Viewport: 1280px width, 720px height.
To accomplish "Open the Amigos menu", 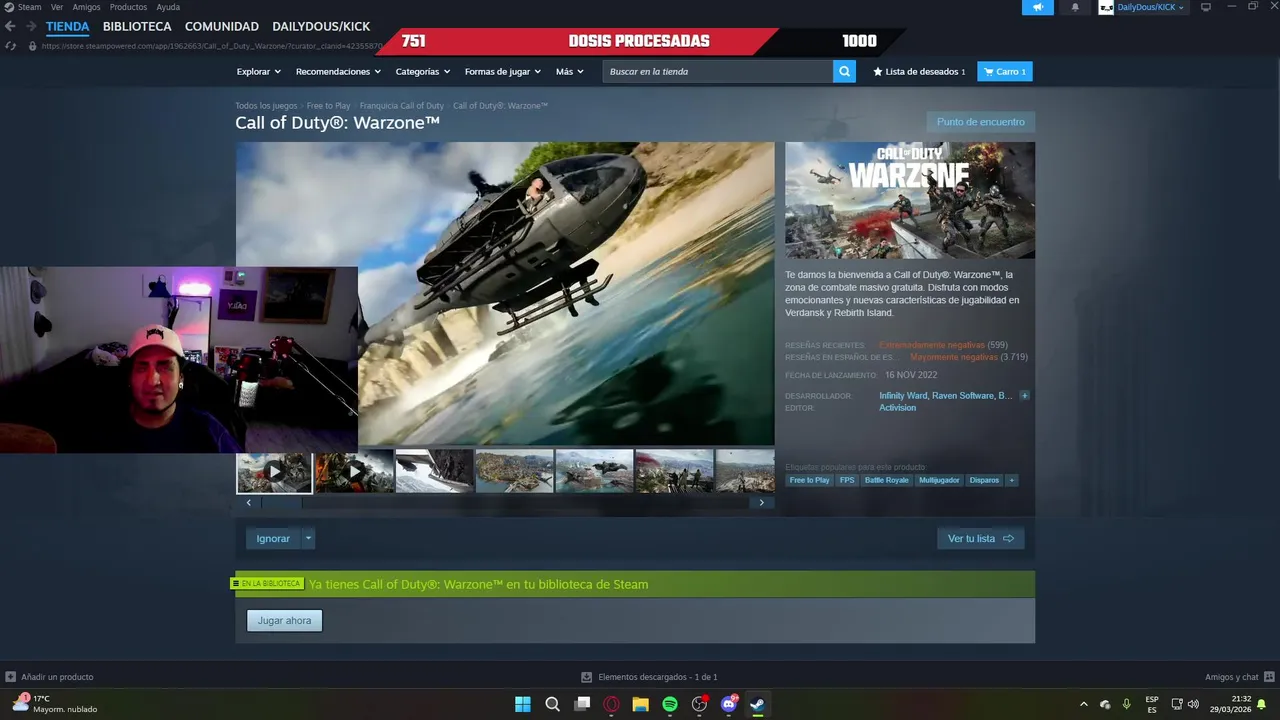I will pos(86,7).
